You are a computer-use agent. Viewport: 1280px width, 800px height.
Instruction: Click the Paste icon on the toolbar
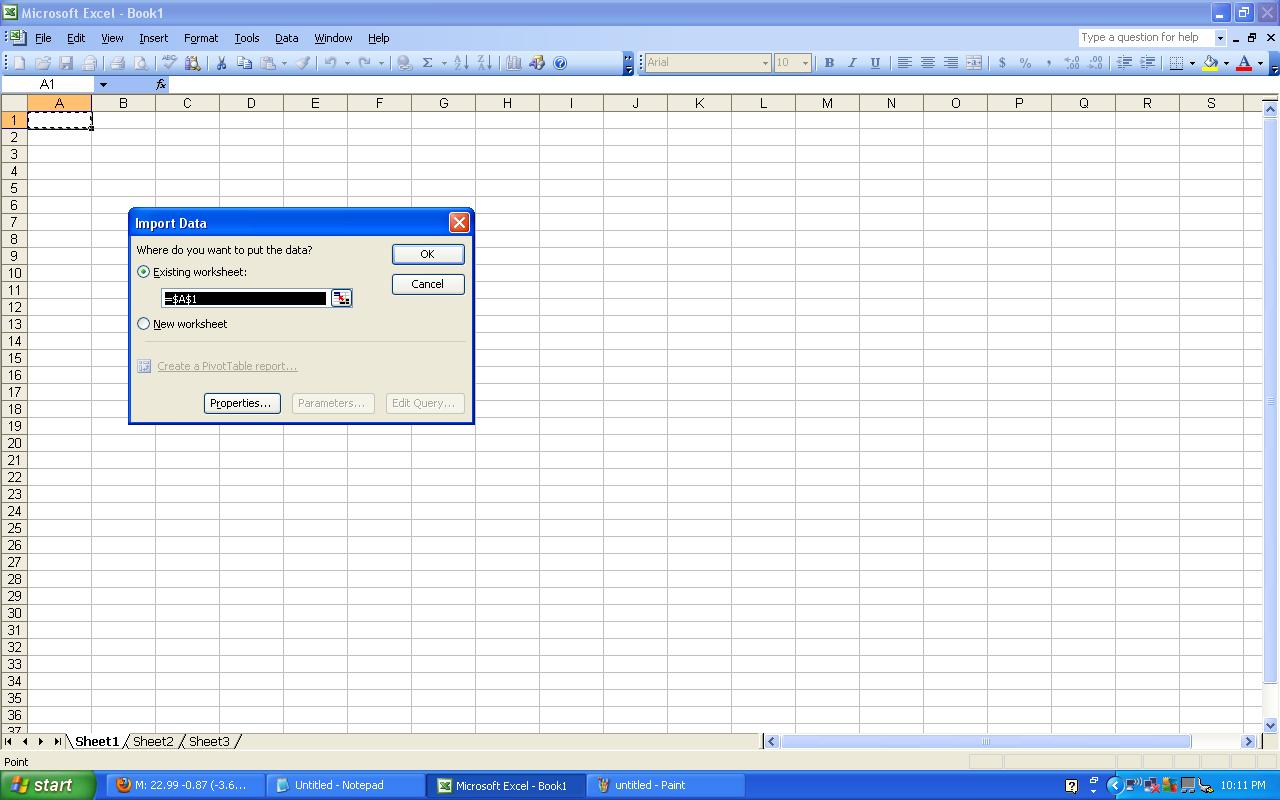pos(266,62)
